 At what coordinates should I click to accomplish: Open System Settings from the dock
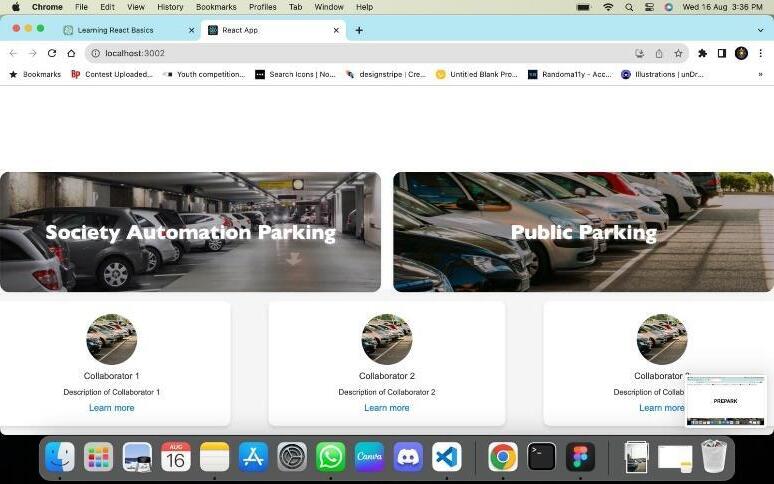coord(292,457)
